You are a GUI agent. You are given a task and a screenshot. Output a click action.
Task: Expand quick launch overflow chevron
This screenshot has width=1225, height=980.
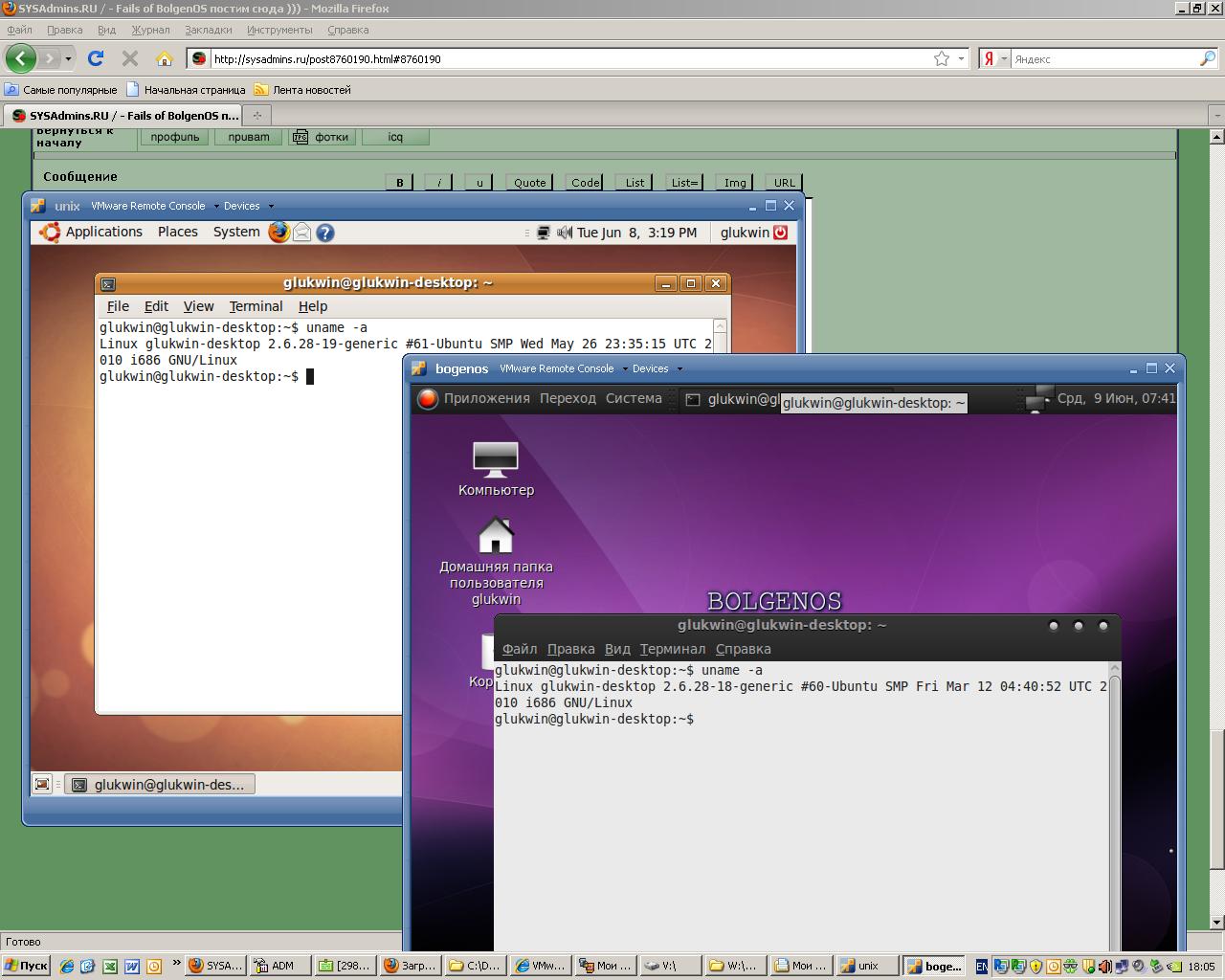pyautogui.click(x=176, y=963)
